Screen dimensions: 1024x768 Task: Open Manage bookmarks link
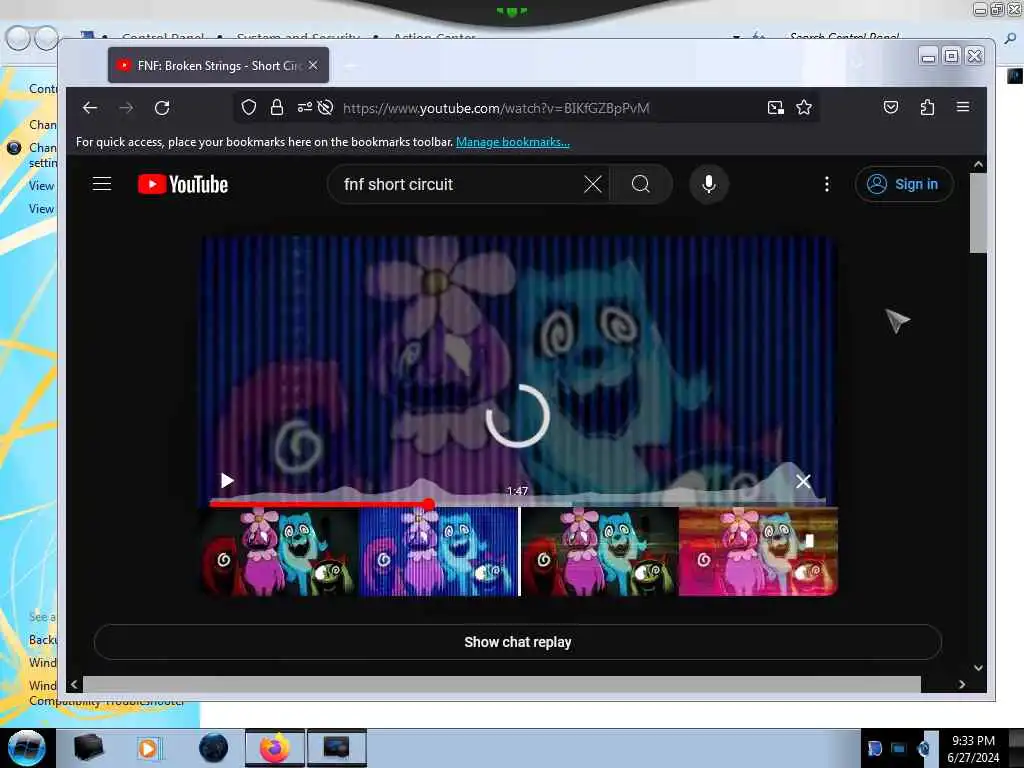tap(513, 142)
